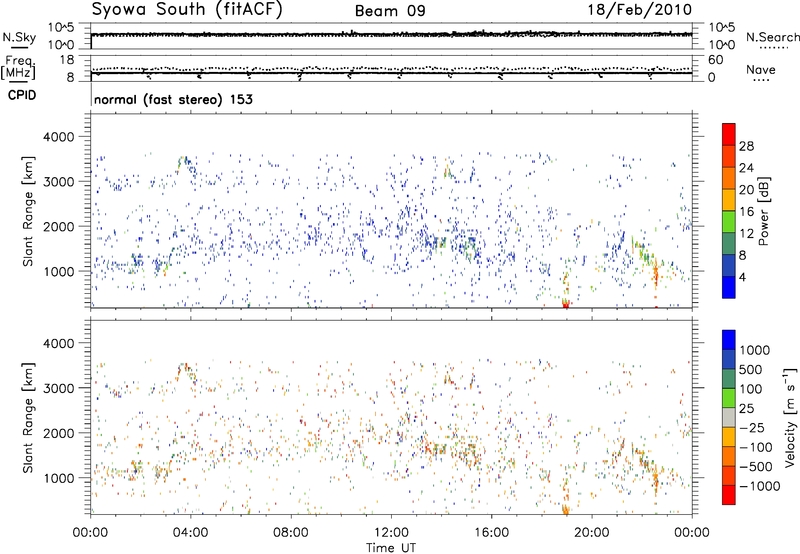Click the '-100' velocity colorbar label
800x554 pixels.
coord(756,447)
